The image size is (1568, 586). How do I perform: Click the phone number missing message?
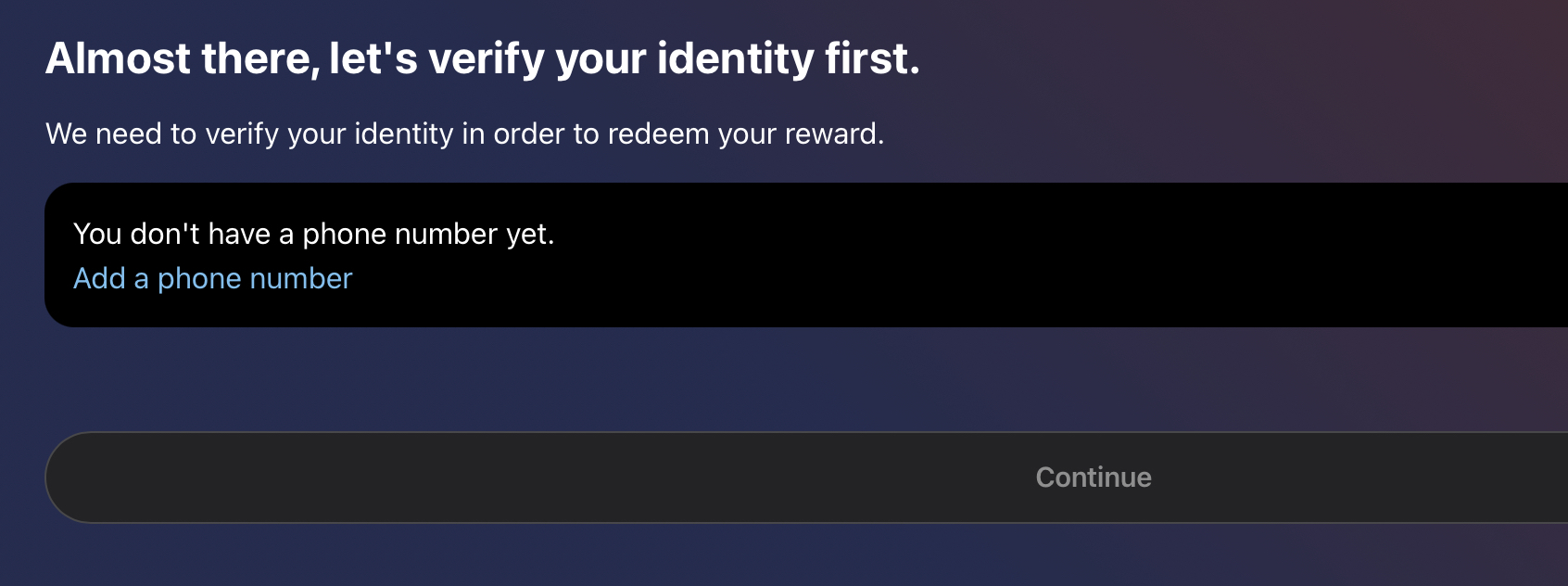314,234
